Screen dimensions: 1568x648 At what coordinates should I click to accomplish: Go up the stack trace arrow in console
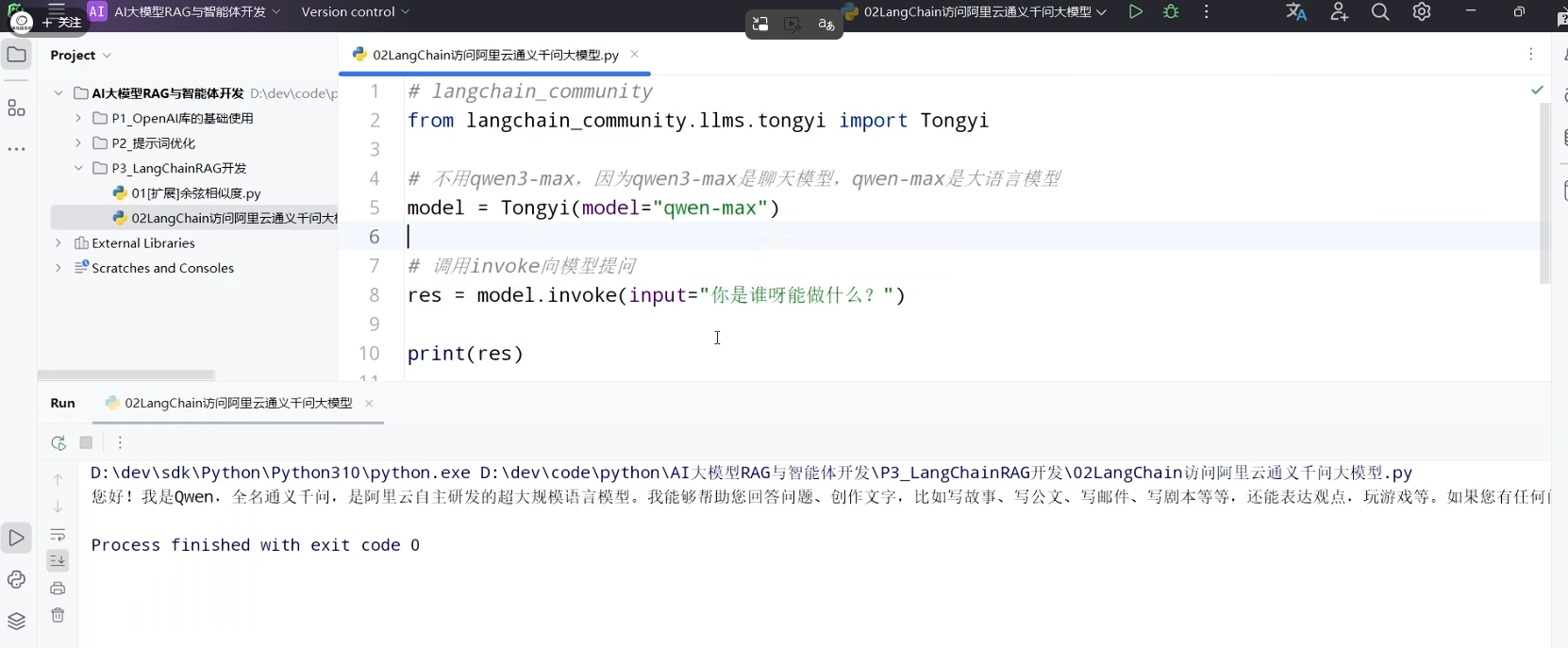click(58, 480)
